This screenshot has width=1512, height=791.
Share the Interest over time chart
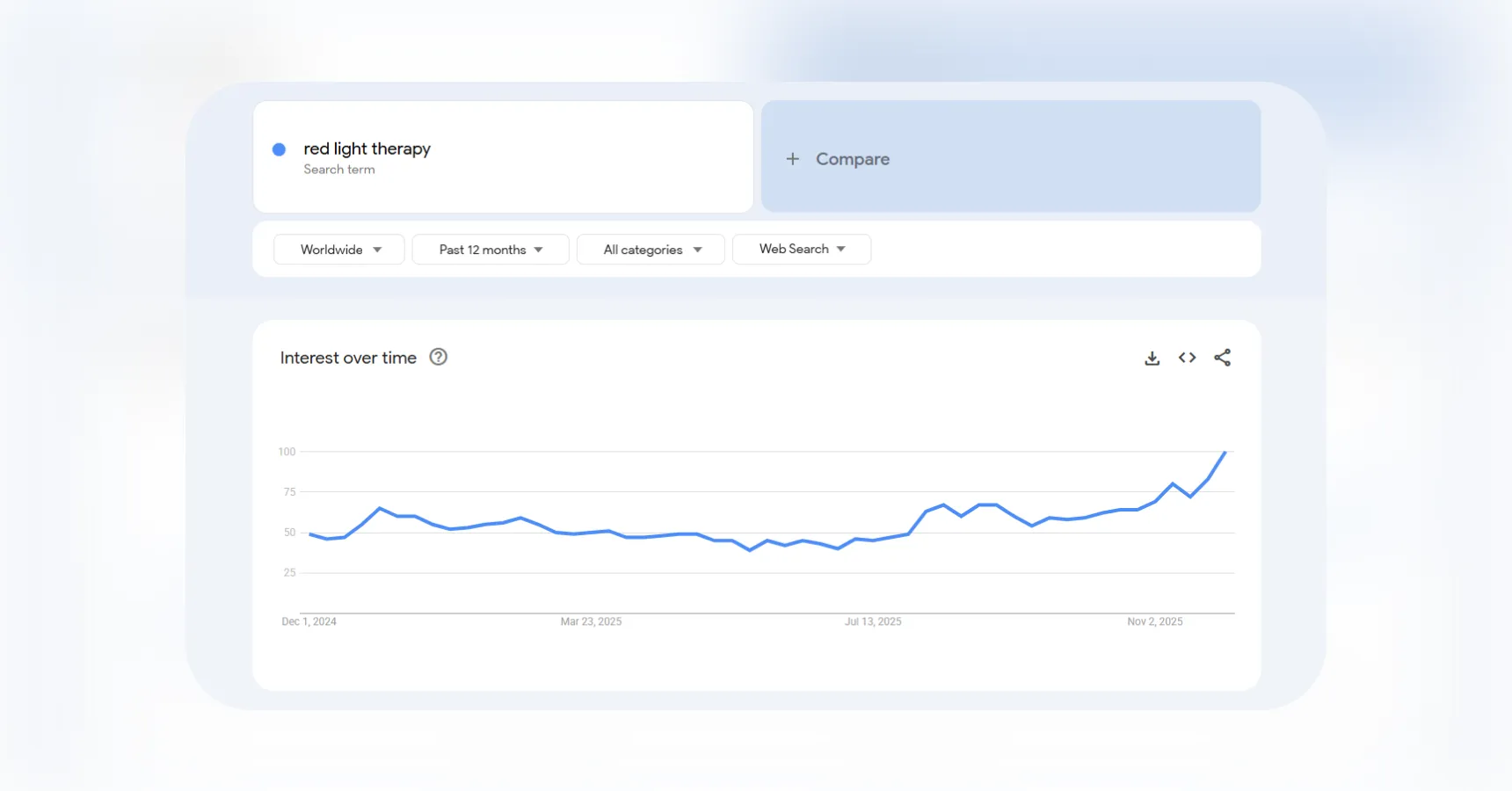(x=1223, y=358)
